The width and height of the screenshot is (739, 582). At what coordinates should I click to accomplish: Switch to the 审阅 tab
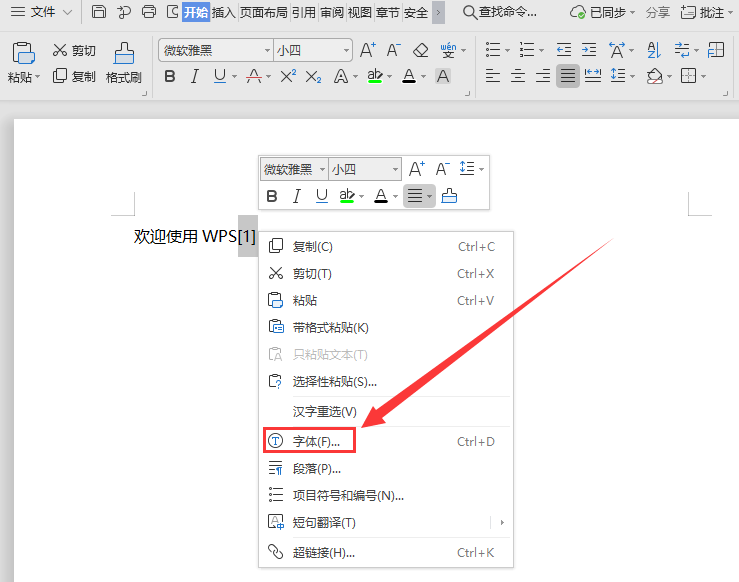[x=332, y=12]
